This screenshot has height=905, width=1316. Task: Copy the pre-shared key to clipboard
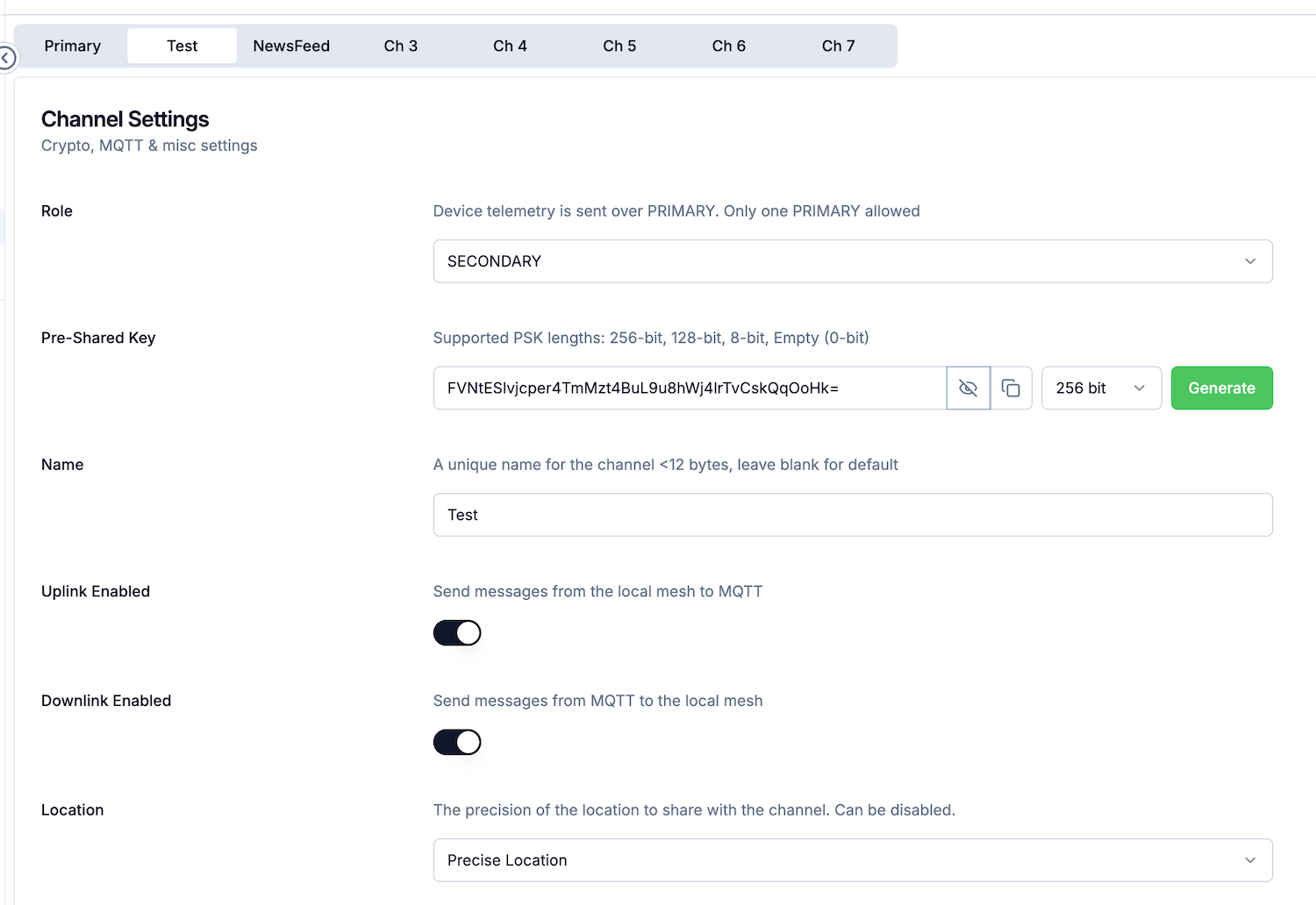1011,388
